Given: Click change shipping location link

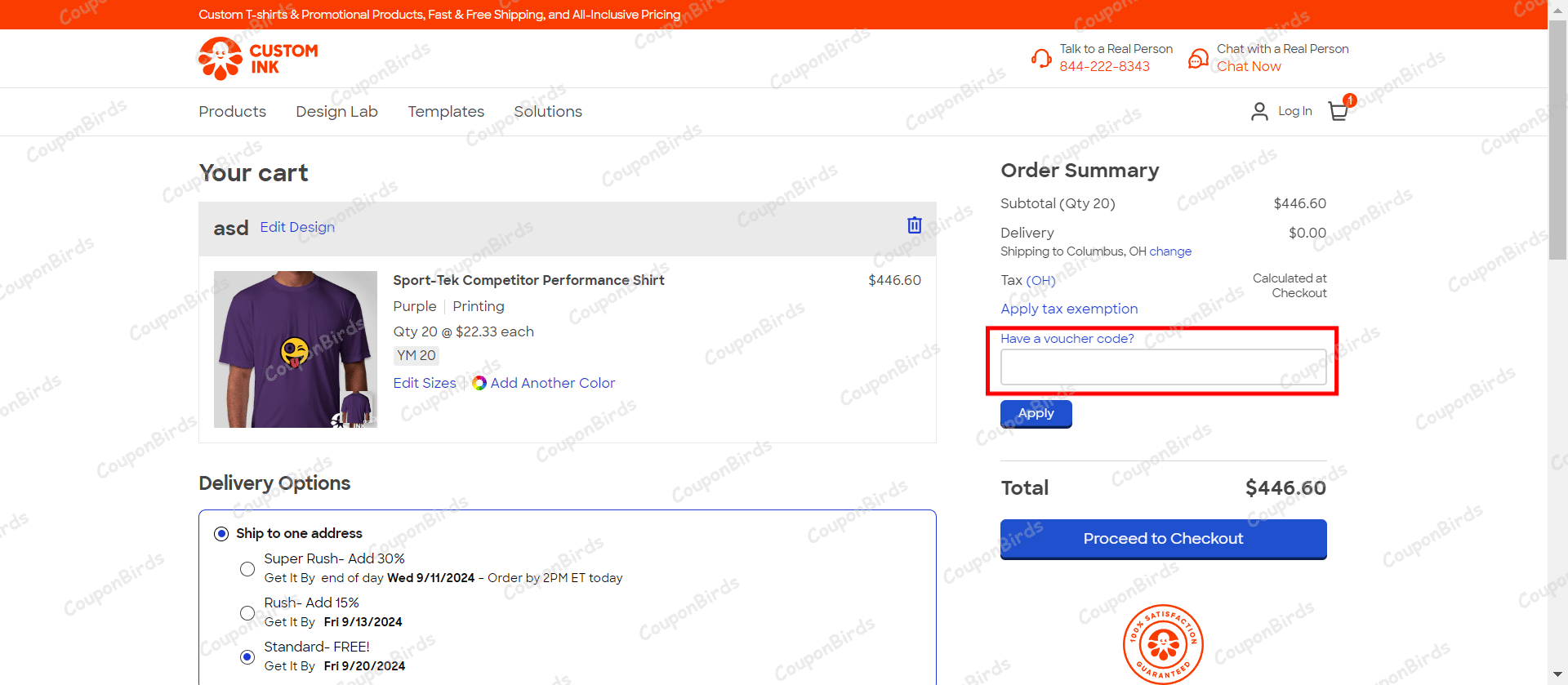Looking at the screenshot, I should coord(1170,251).
